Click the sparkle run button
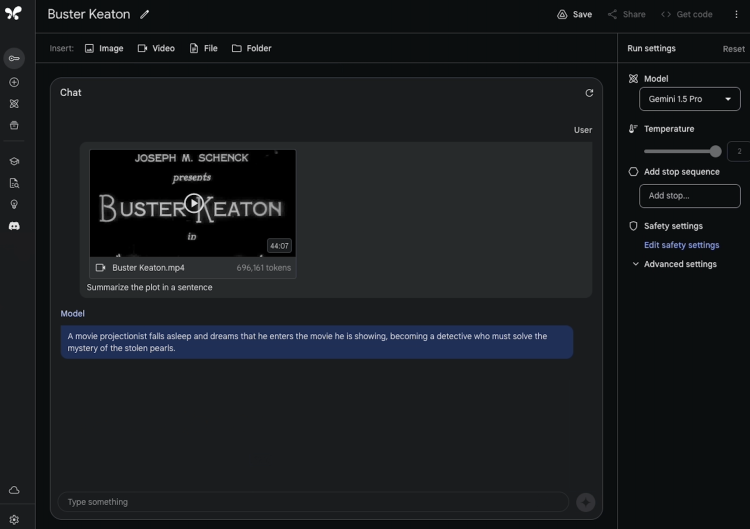Image resolution: width=750 pixels, height=529 pixels. [x=585, y=502]
